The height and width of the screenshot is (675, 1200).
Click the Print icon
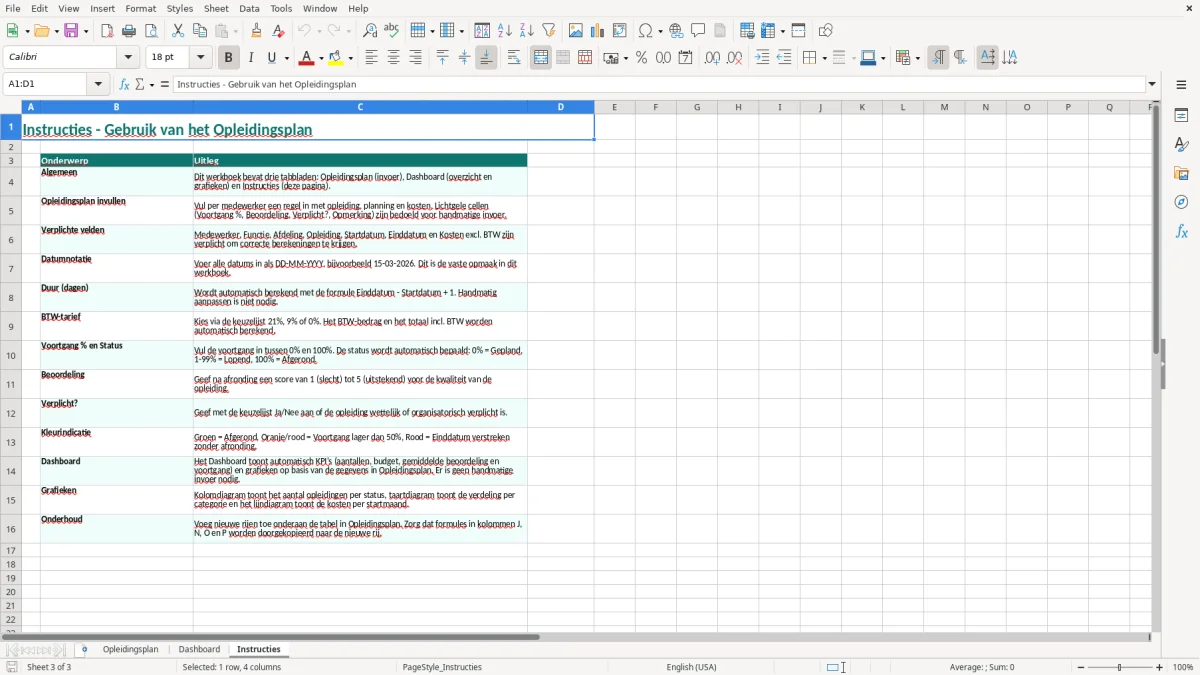coord(129,31)
